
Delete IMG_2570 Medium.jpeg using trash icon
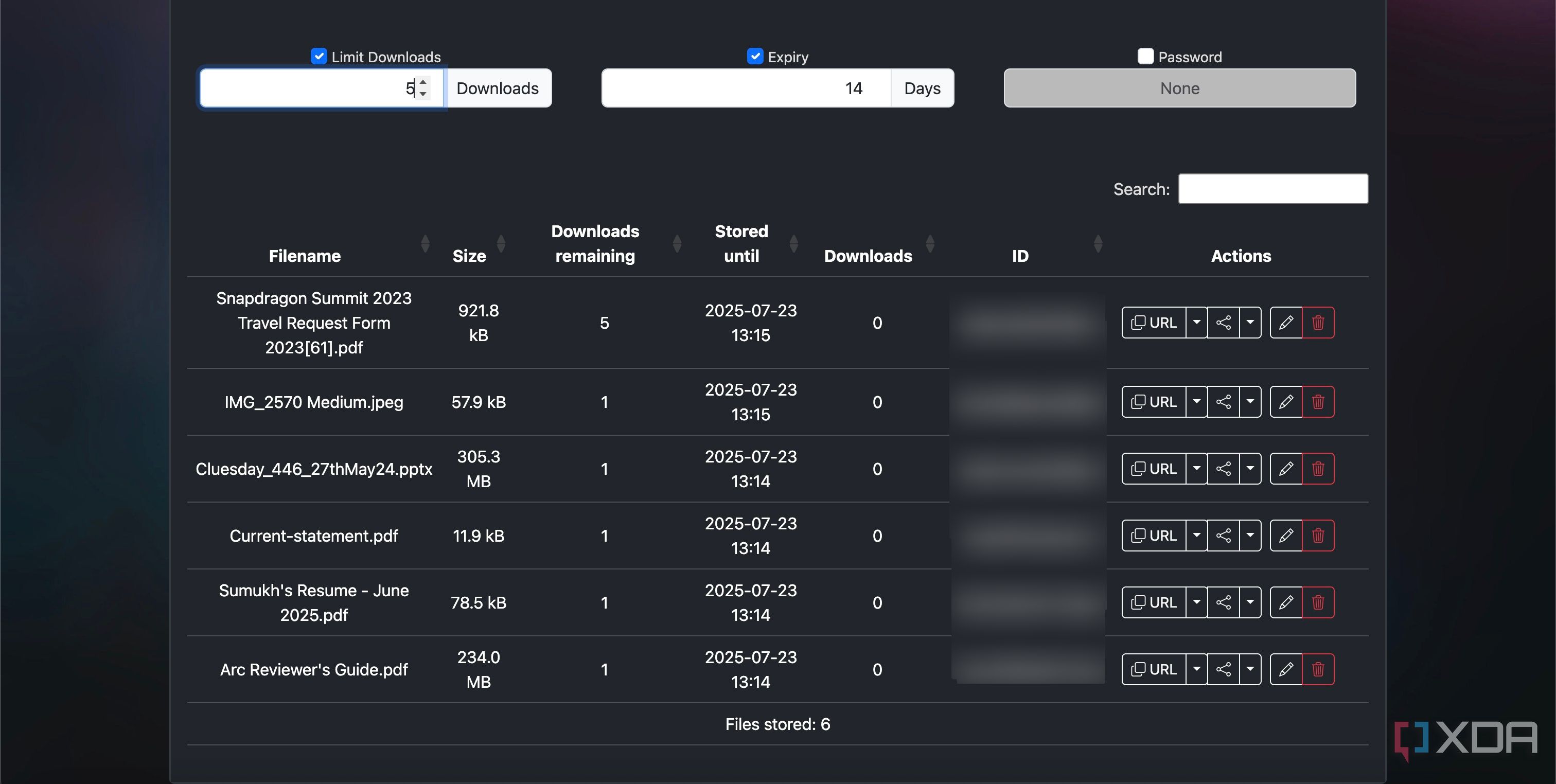(x=1318, y=402)
